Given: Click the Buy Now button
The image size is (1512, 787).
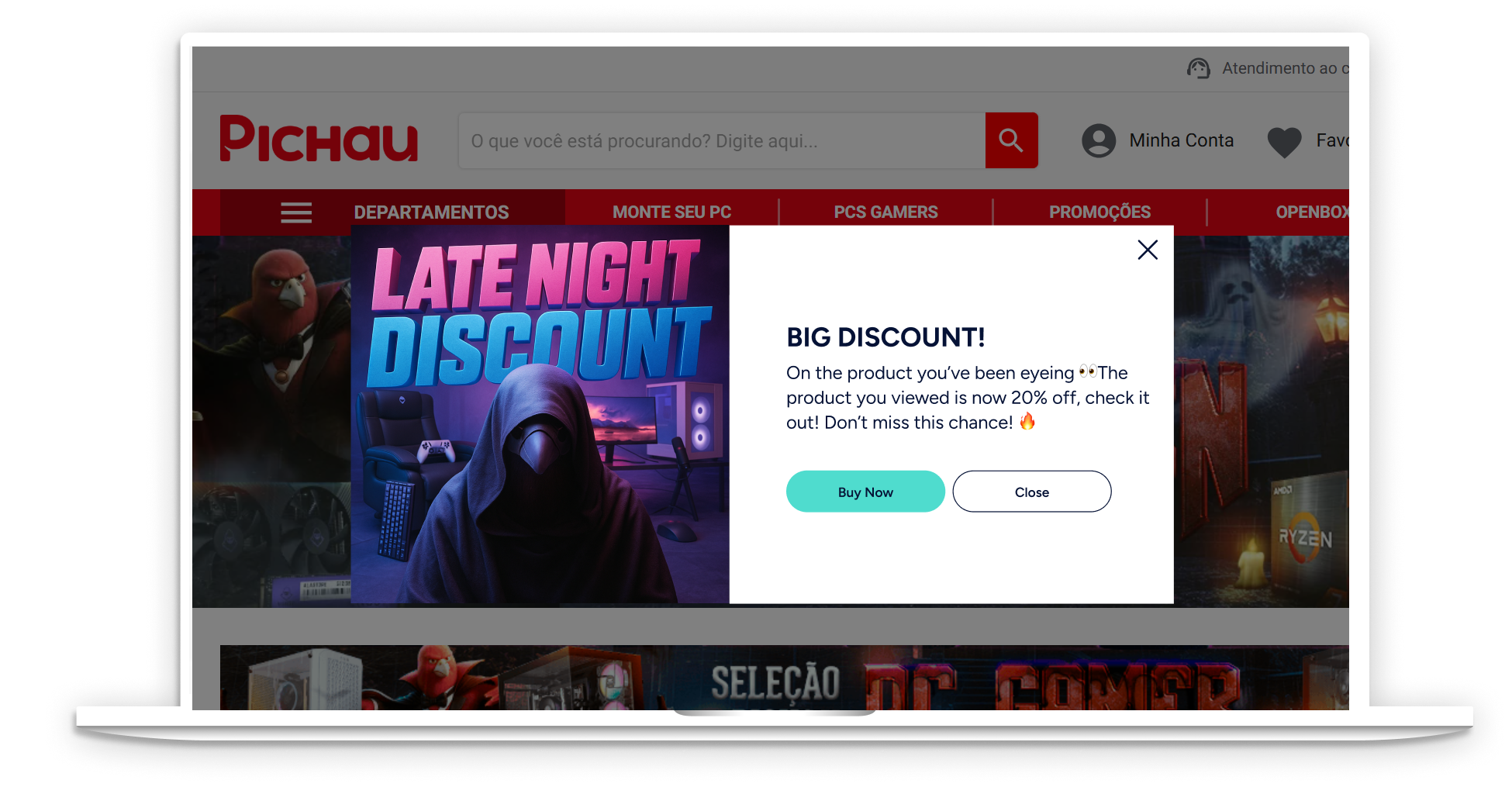Looking at the screenshot, I should 865,492.
